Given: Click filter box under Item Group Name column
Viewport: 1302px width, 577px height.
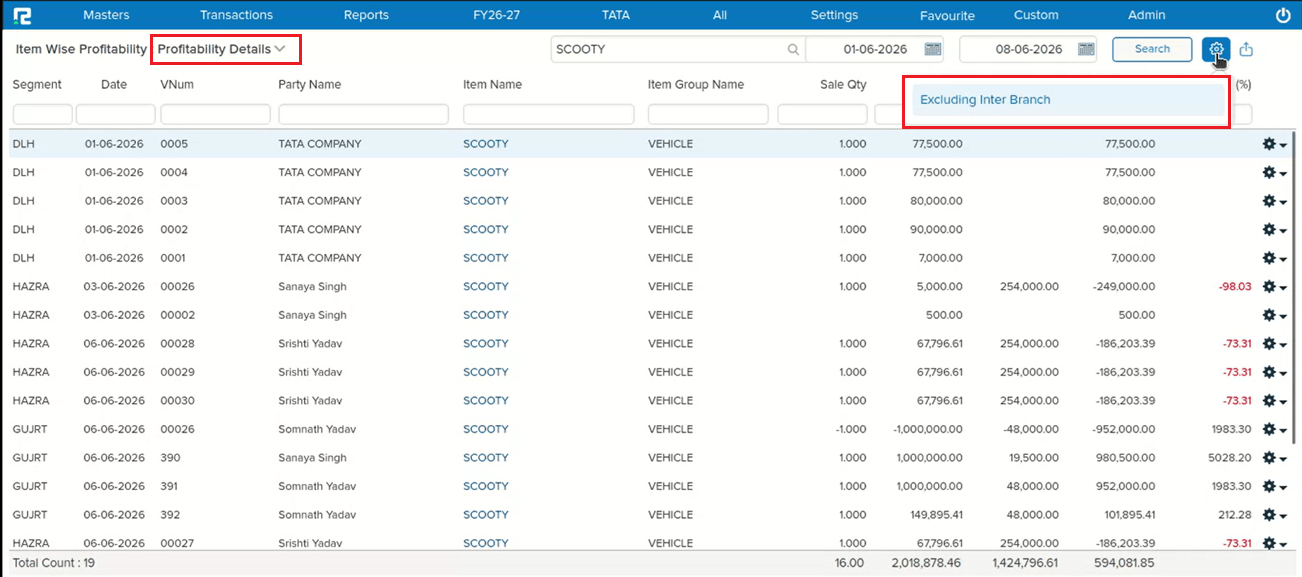Looking at the screenshot, I should 708,114.
